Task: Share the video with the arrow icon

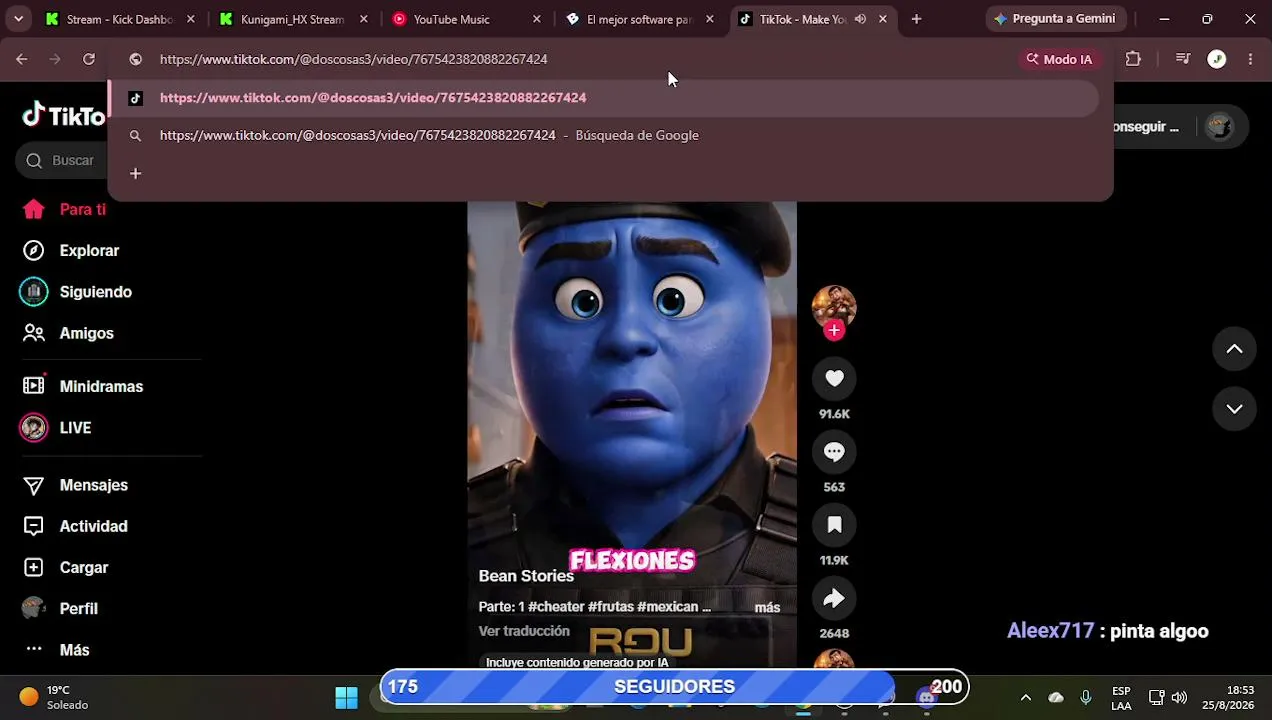Action: click(834, 598)
